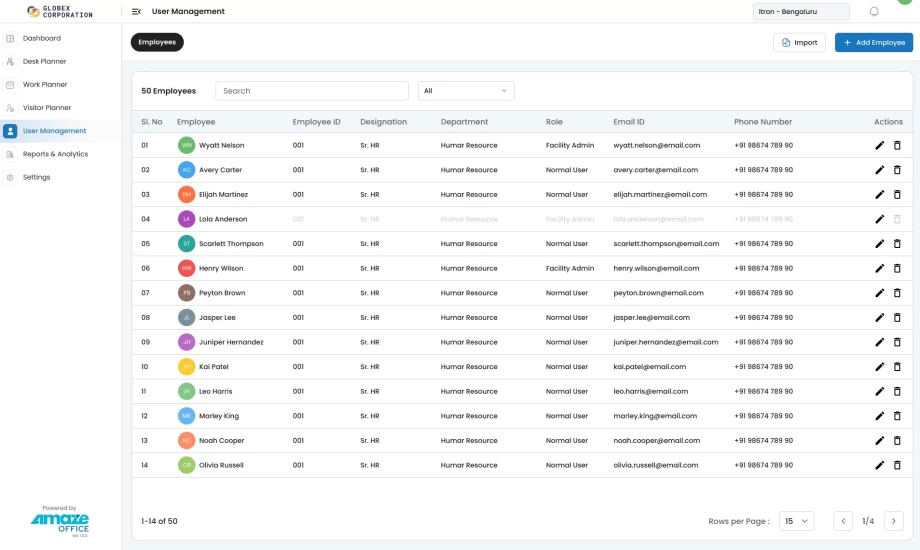Edit Noah Cooper's row with the pencil icon
The height and width of the screenshot is (550, 920).
click(880, 440)
